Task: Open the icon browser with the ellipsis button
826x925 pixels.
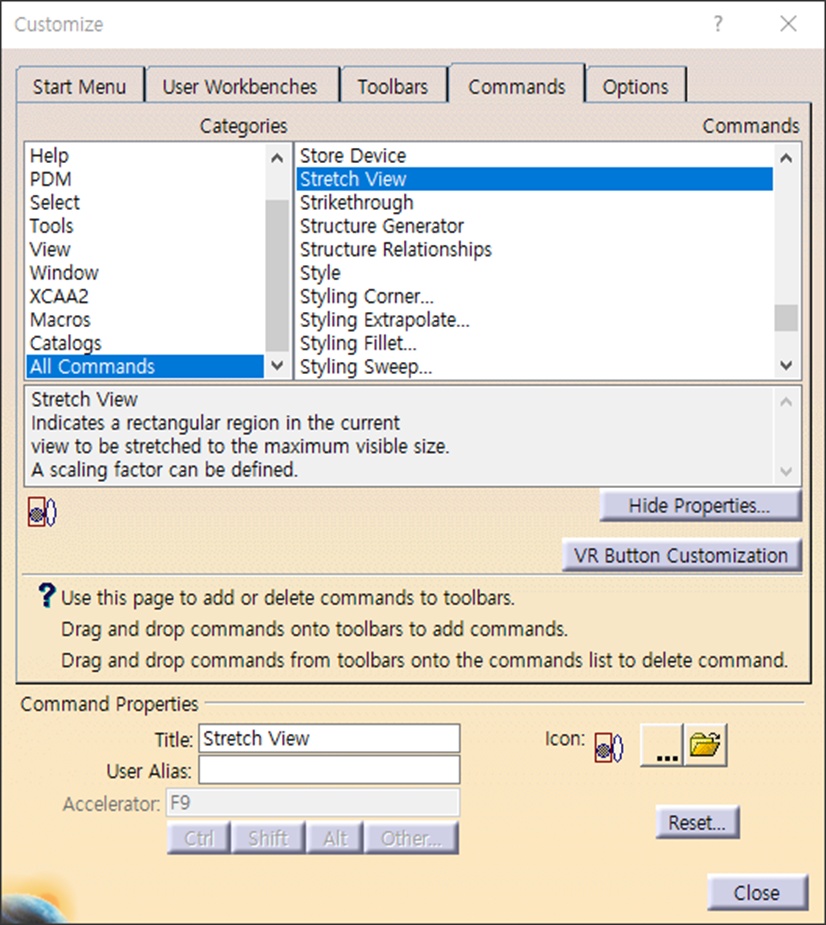Action: pos(661,746)
